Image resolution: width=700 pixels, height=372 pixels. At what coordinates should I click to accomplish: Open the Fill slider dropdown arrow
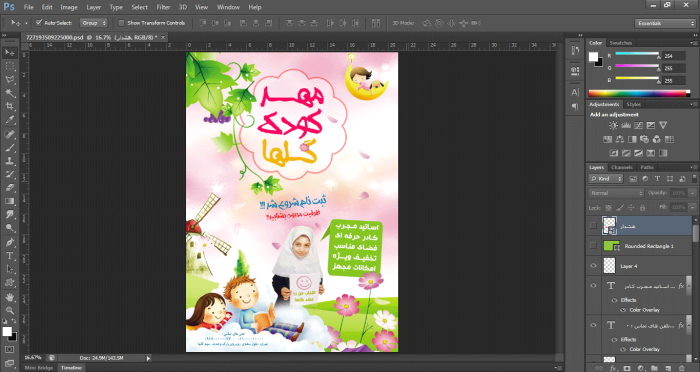pyautogui.click(x=692, y=207)
